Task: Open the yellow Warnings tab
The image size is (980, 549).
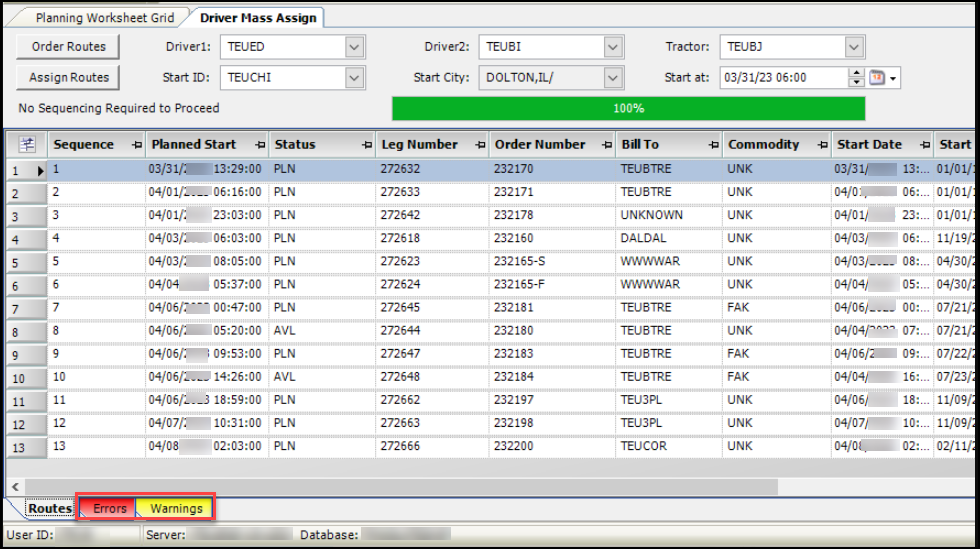Action: tap(176, 508)
